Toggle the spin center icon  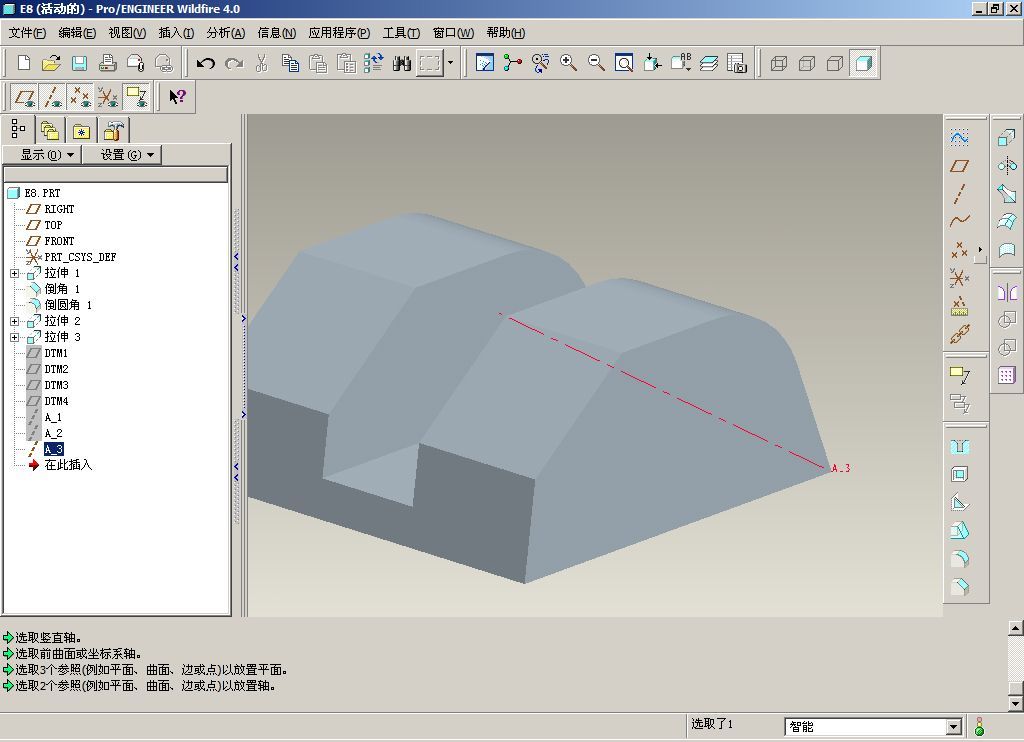pyautogui.click(x=513, y=63)
